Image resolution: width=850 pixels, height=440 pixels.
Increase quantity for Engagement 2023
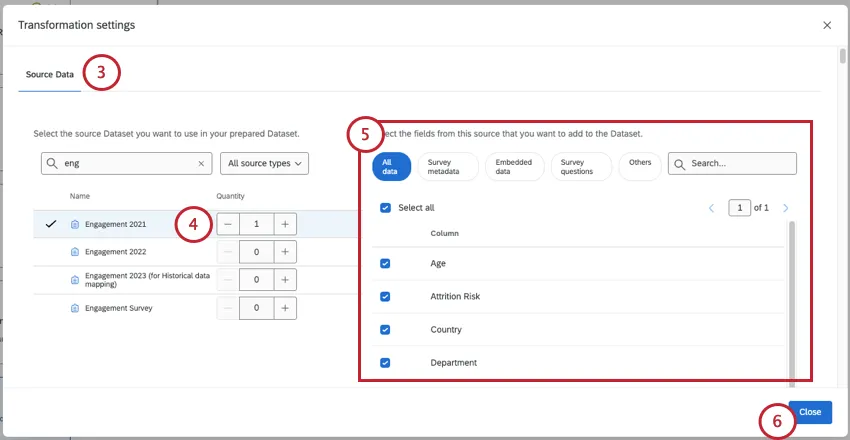tap(285, 280)
